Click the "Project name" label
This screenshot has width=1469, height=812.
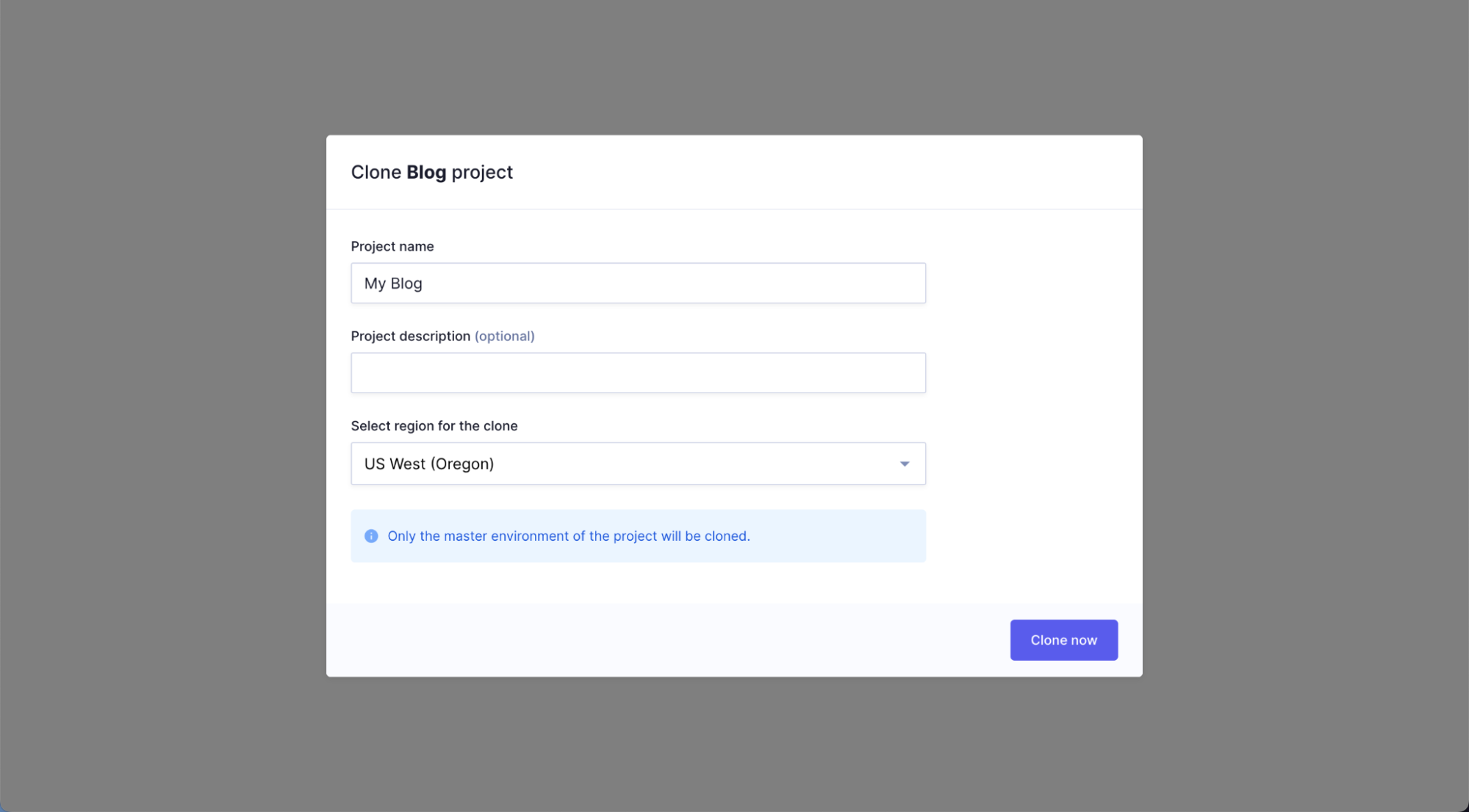pyautogui.click(x=392, y=246)
